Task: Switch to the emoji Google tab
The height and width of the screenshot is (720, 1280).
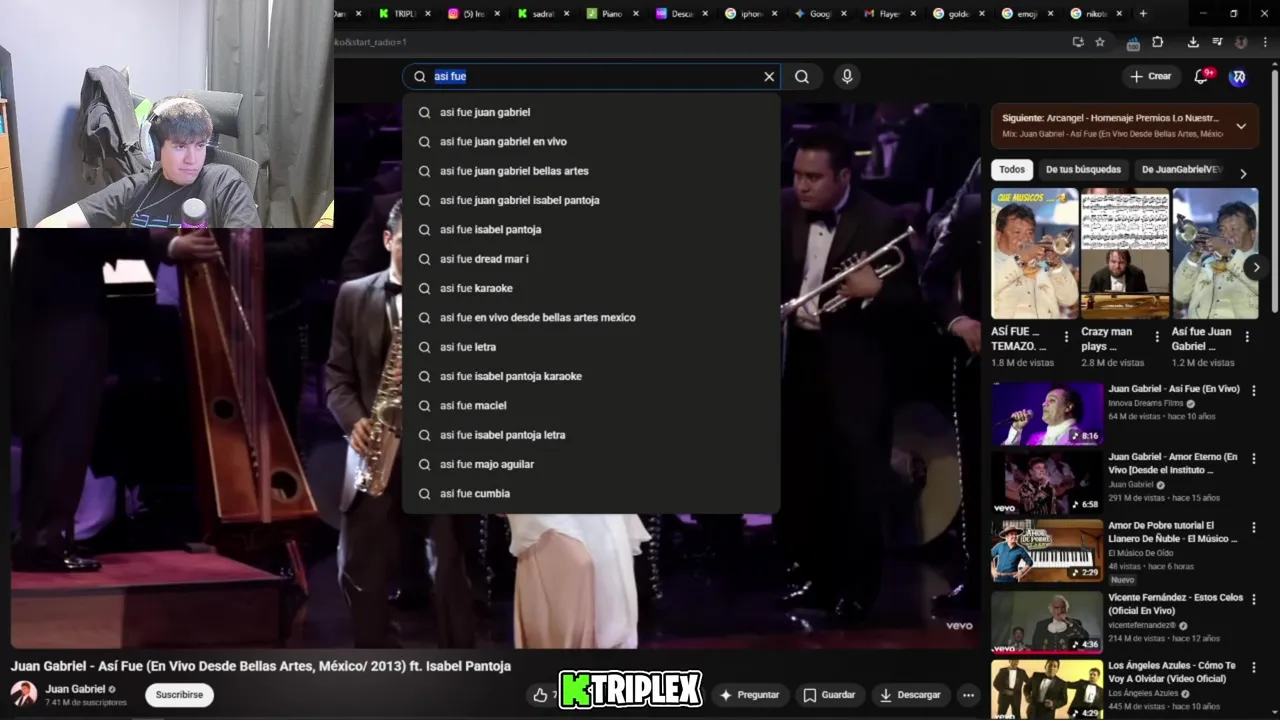Action: [1026, 13]
